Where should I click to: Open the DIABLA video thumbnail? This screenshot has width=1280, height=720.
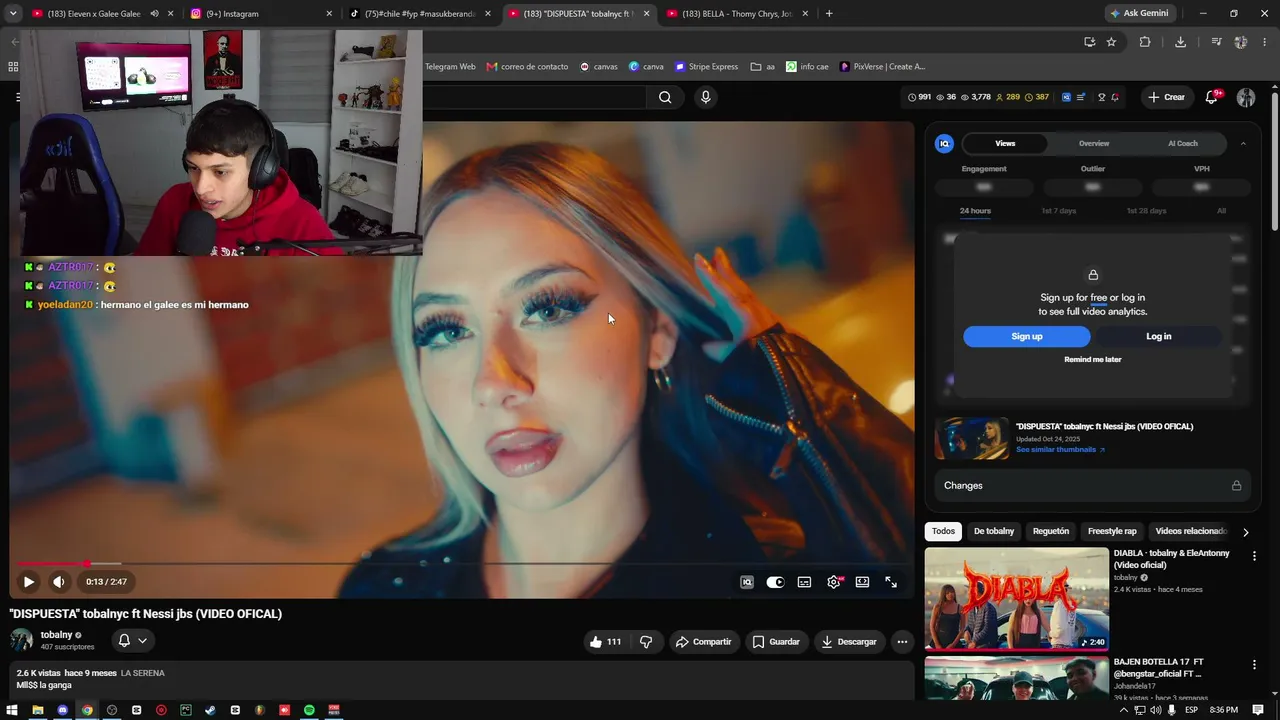[1016, 599]
